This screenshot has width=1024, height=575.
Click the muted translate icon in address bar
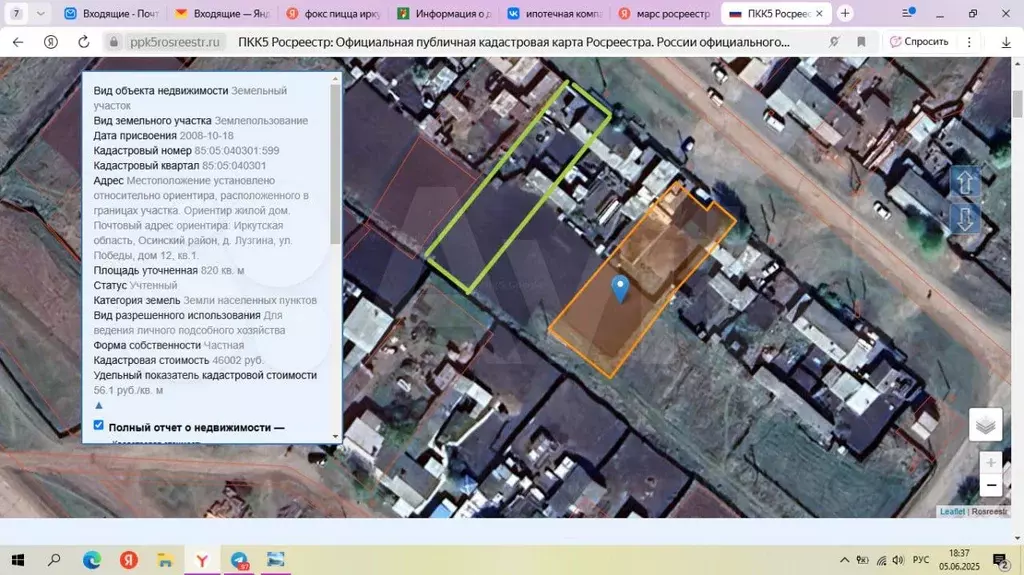coord(834,42)
